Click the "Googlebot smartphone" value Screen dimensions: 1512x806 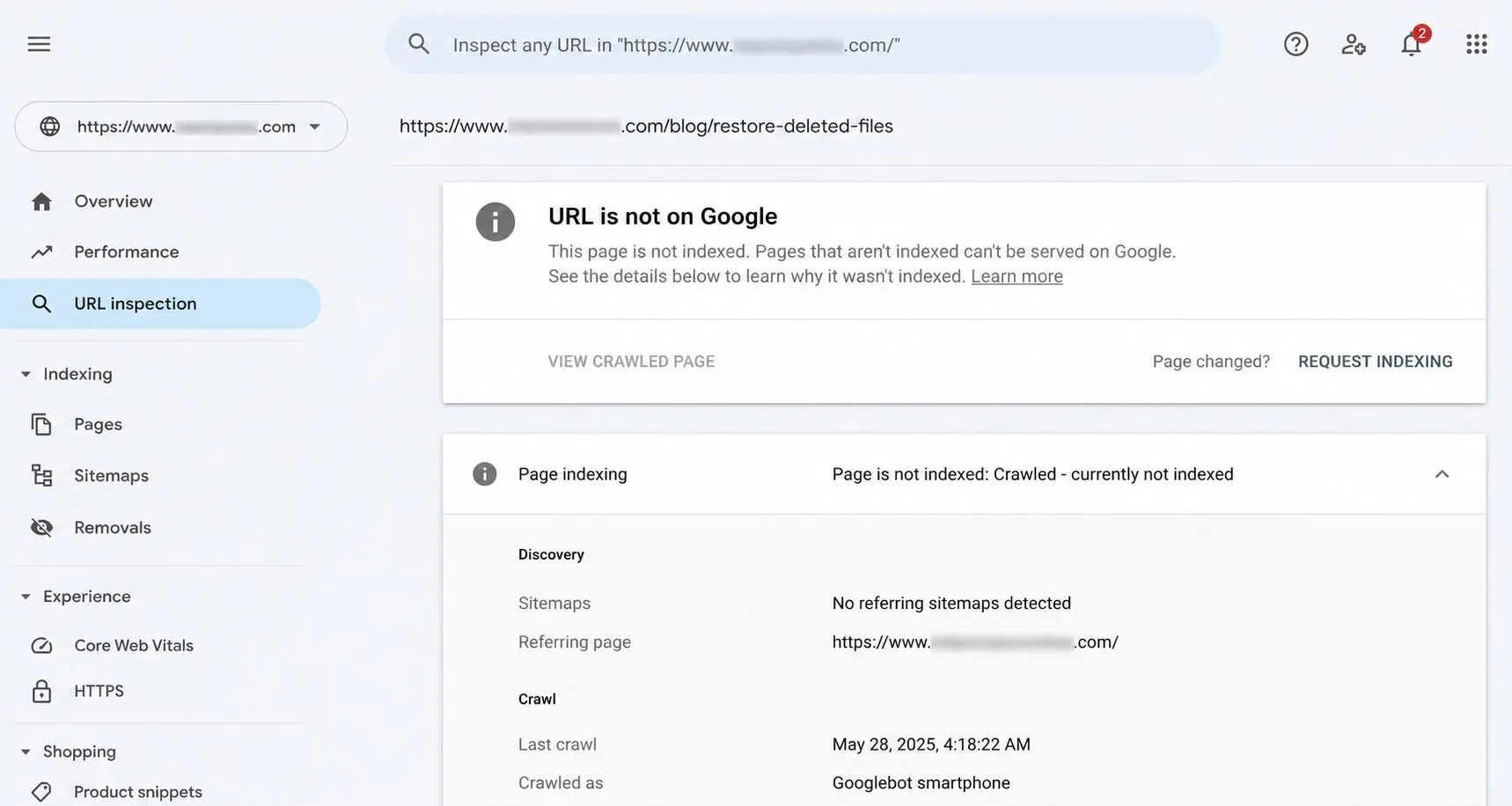click(x=921, y=783)
